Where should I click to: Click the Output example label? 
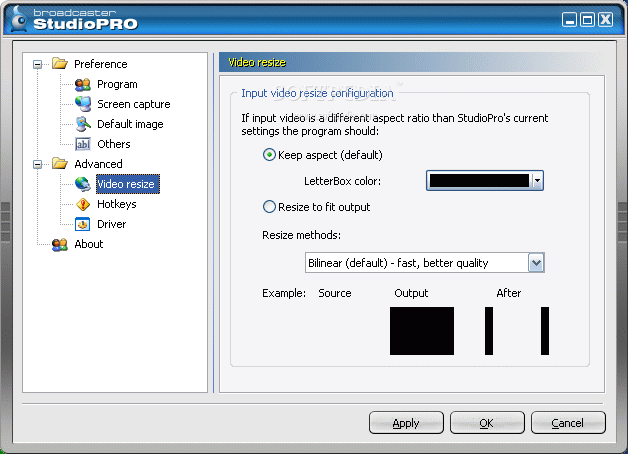click(x=411, y=293)
